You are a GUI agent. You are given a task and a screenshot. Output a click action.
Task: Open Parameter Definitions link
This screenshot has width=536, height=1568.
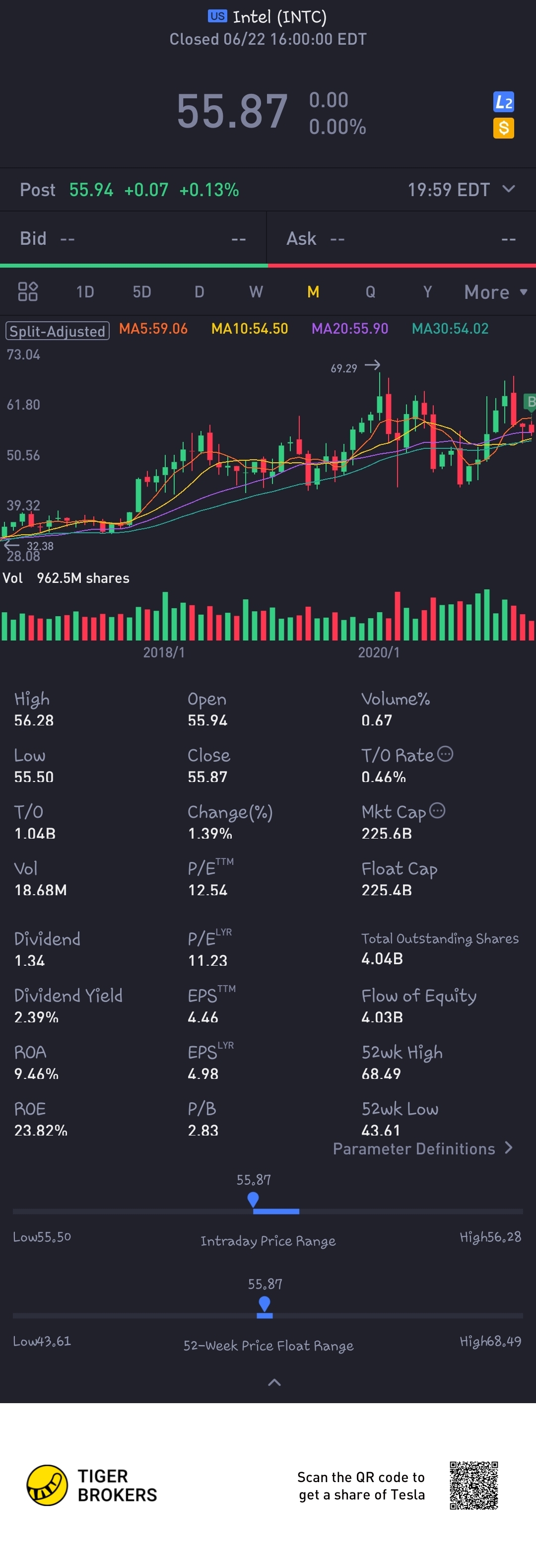coord(423,1148)
